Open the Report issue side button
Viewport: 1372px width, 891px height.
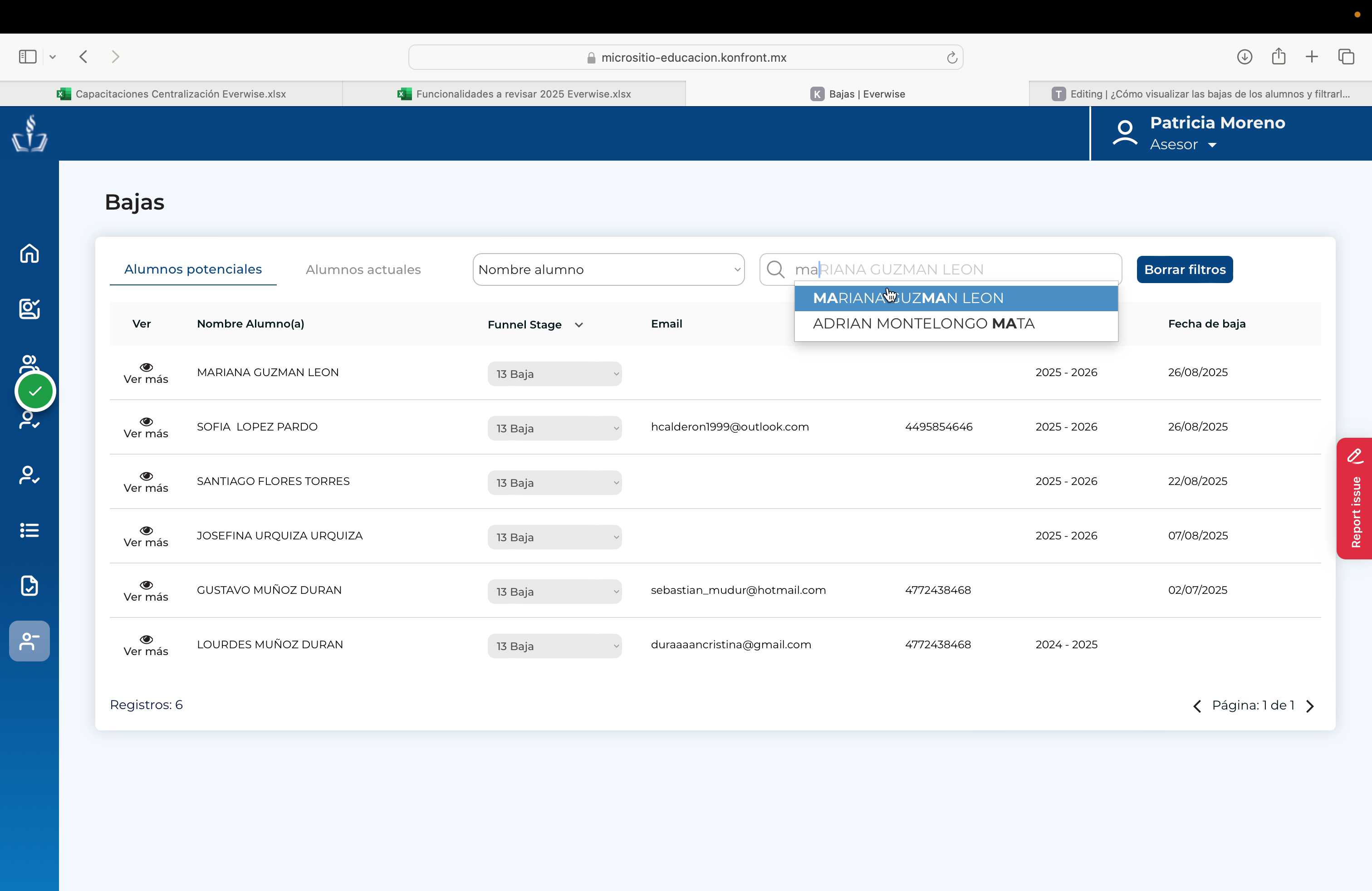(x=1354, y=498)
